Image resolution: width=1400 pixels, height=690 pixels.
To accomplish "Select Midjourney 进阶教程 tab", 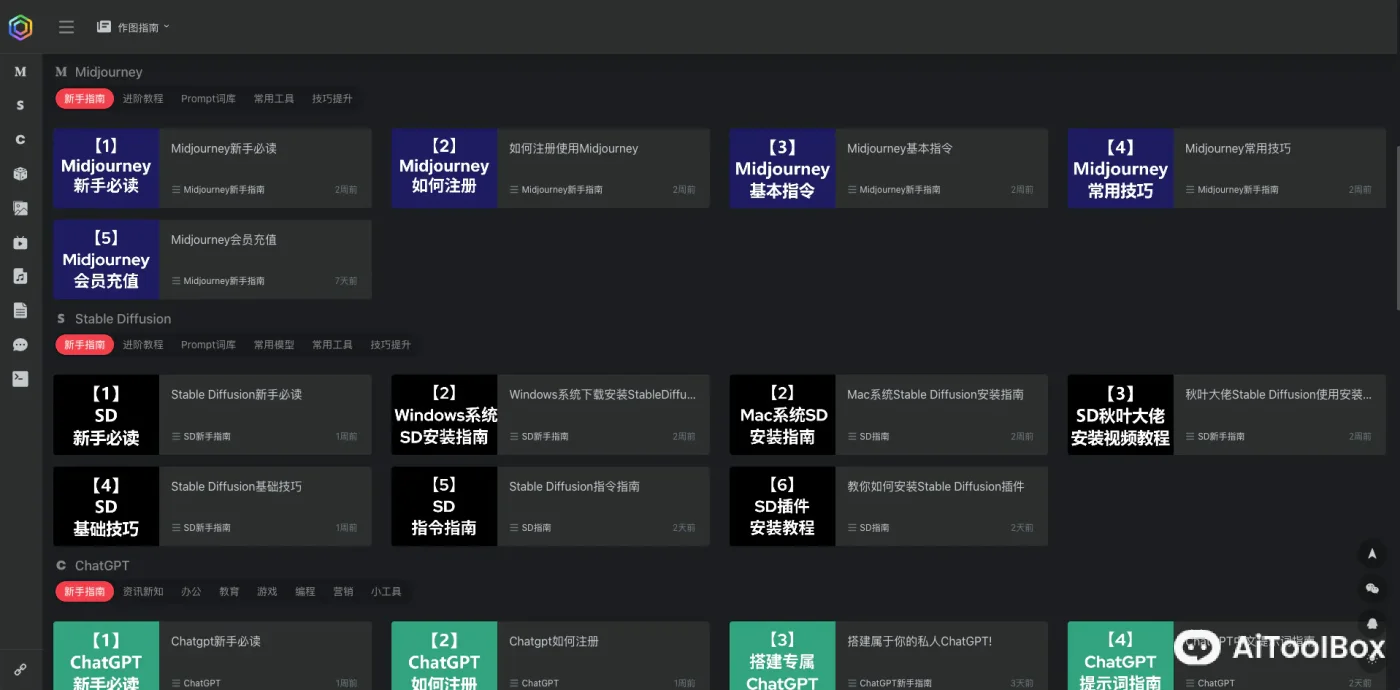I will (x=143, y=99).
